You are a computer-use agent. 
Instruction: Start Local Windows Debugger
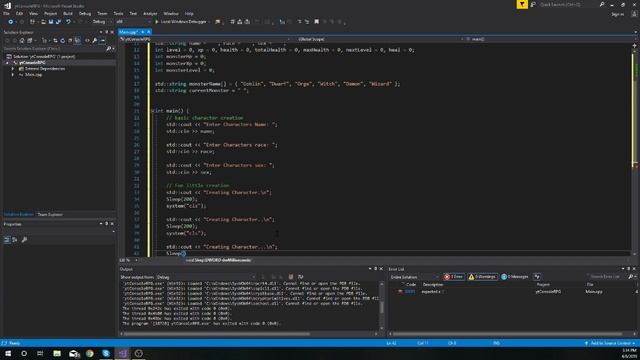click(181, 22)
